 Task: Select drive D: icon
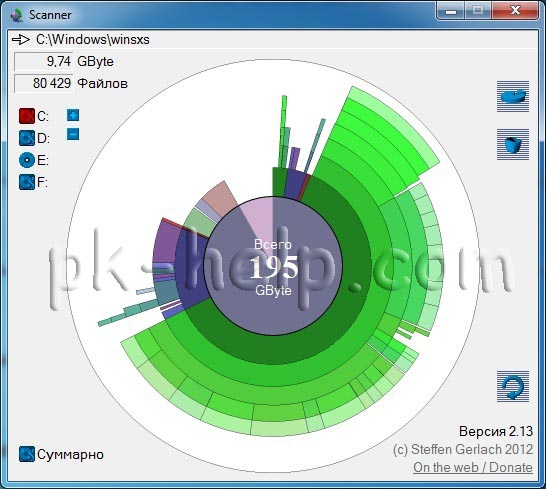(x=27, y=138)
